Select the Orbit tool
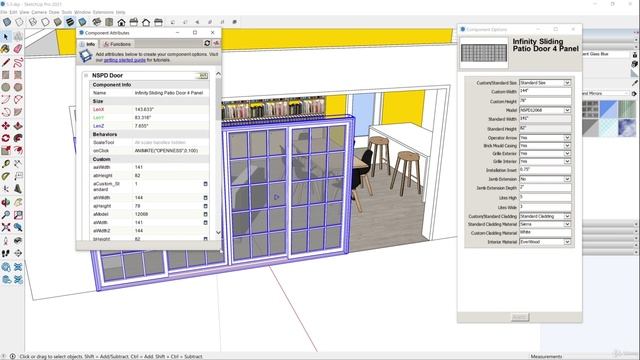This screenshot has width=640, height=360. click(6, 202)
